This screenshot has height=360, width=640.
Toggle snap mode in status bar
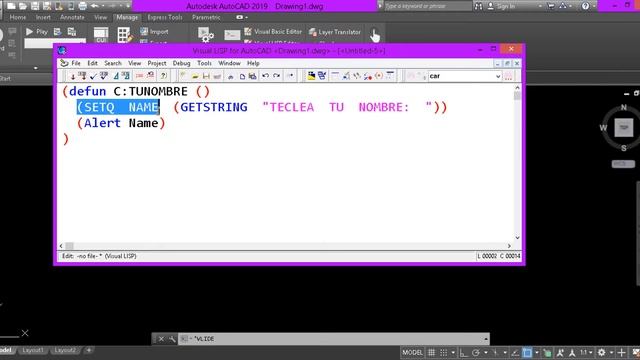coord(444,353)
